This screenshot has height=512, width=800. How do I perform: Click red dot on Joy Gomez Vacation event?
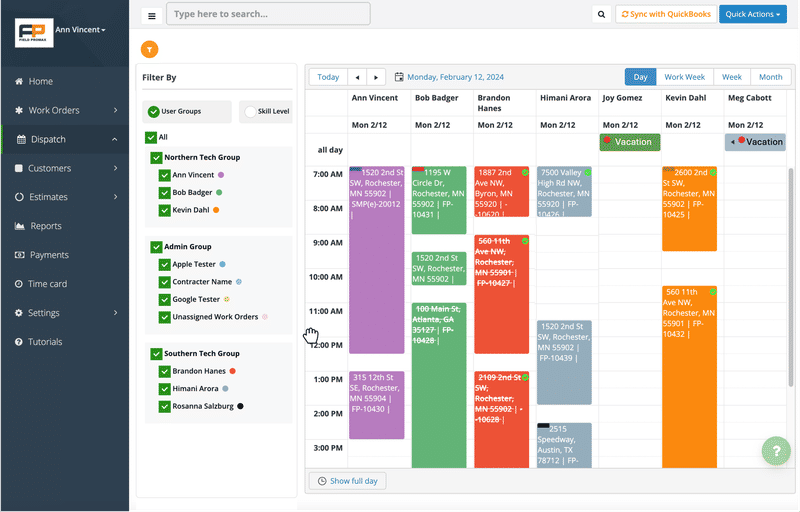pos(607,140)
